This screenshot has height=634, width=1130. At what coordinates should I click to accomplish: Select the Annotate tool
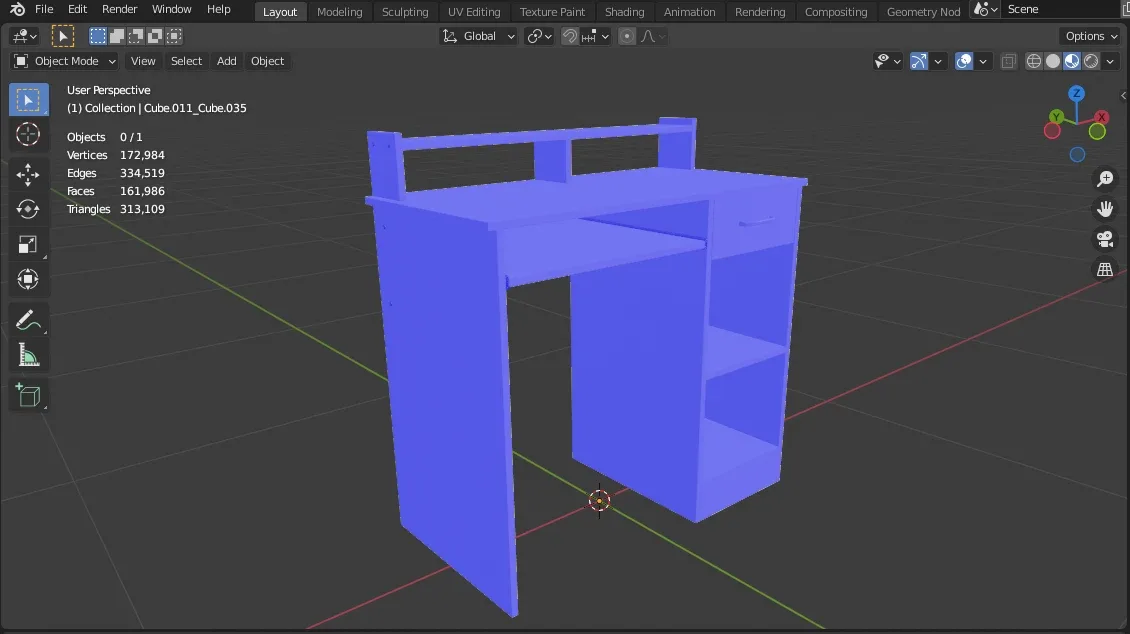point(28,319)
